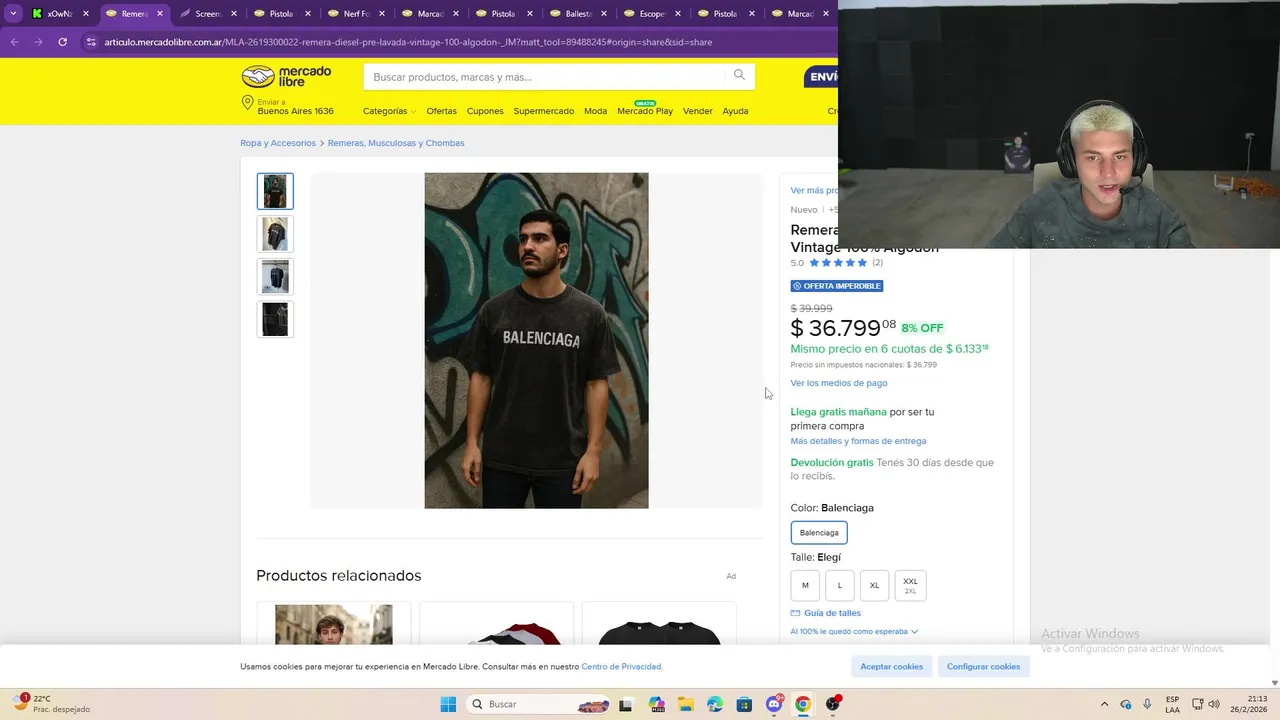Switch to the Ballesta tab

coord(577,14)
